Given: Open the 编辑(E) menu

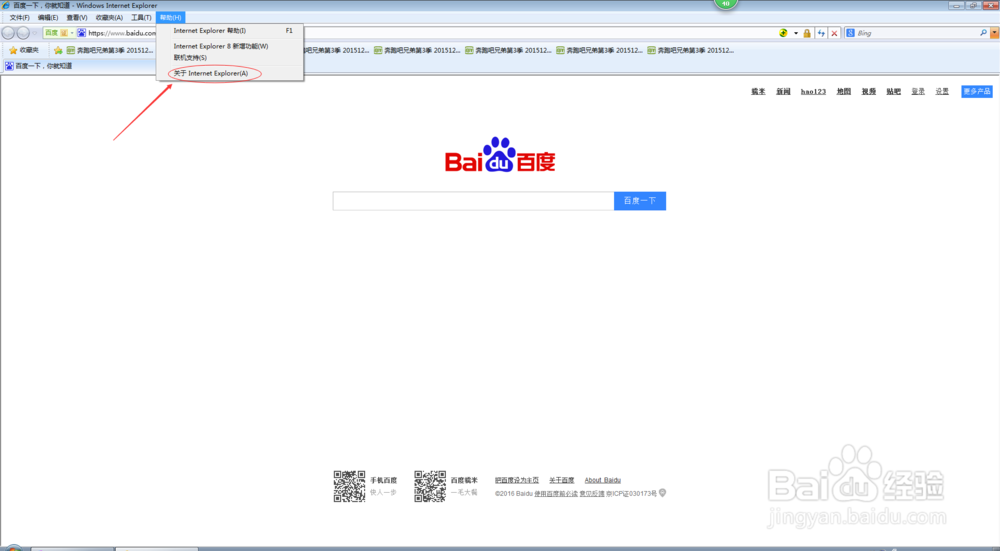Looking at the screenshot, I should point(48,18).
